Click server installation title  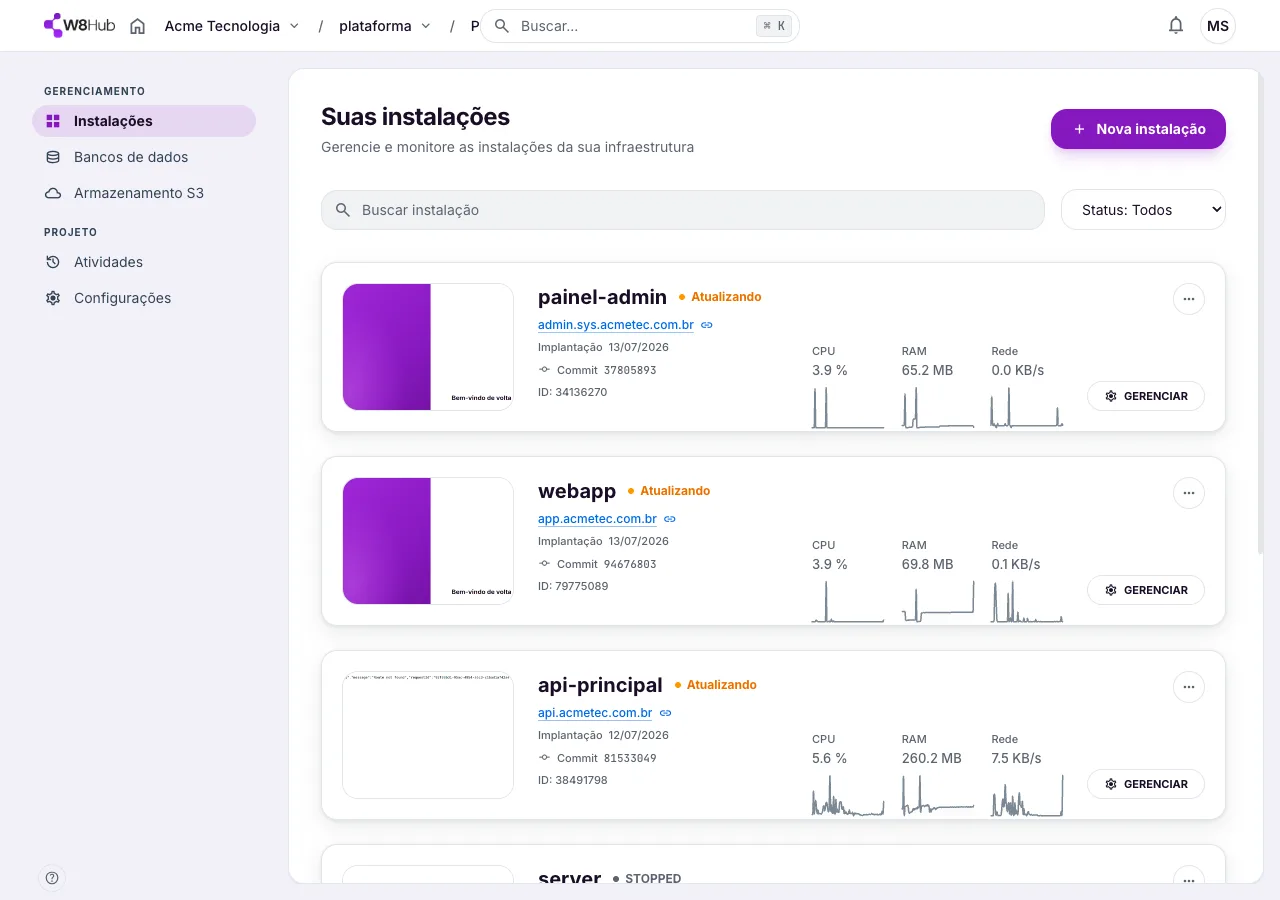pos(570,878)
